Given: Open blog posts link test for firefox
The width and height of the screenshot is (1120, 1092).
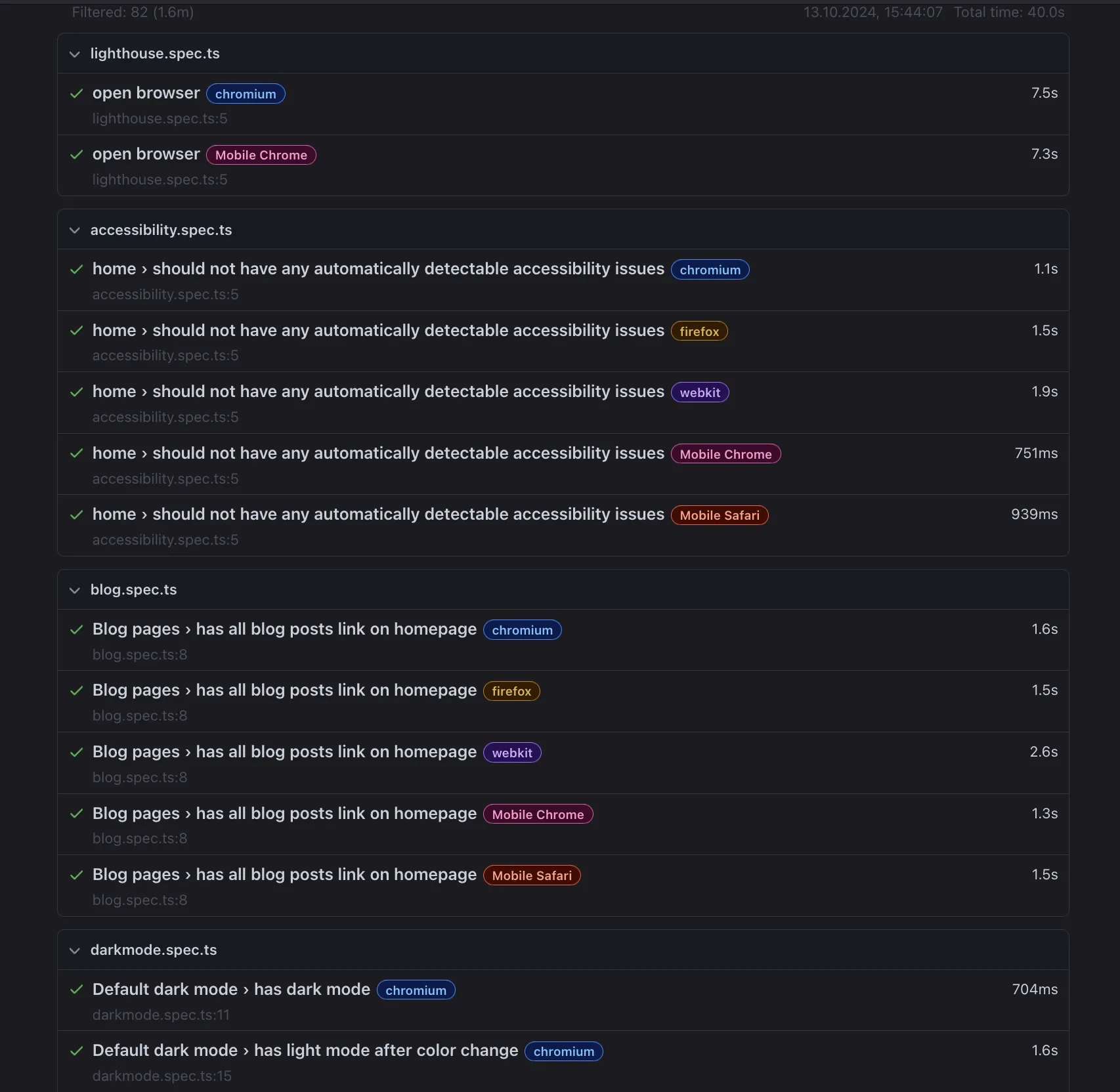Looking at the screenshot, I should click(x=284, y=690).
